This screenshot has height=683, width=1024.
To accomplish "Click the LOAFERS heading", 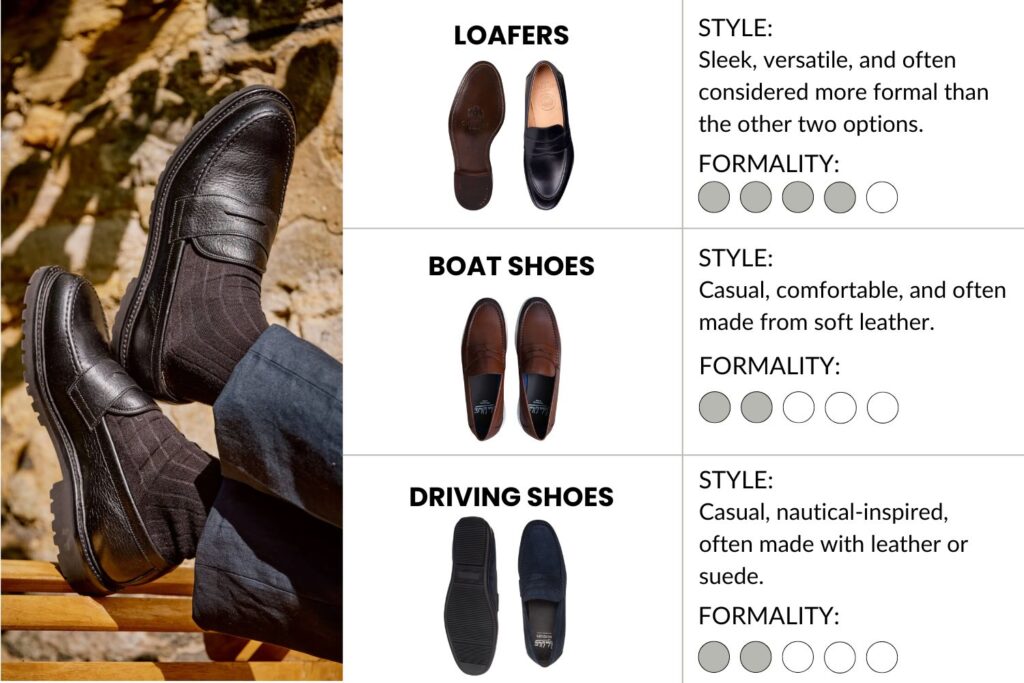I will [x=511, y=35].
